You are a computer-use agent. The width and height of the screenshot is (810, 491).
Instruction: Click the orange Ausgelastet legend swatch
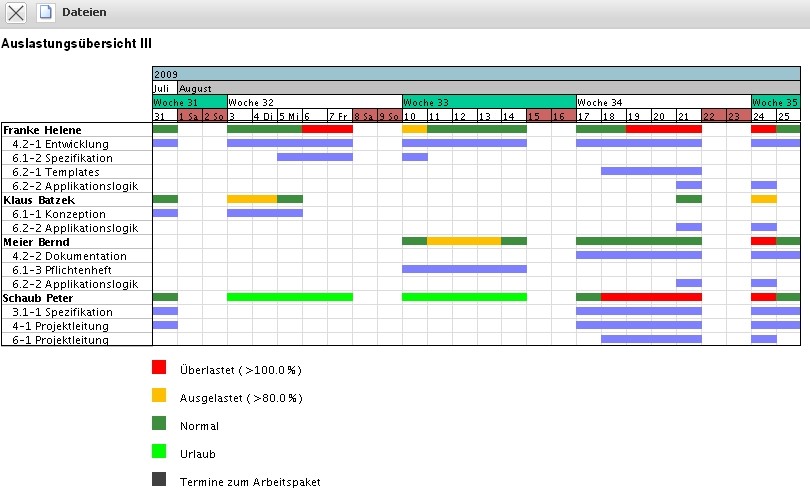point(159,396)
